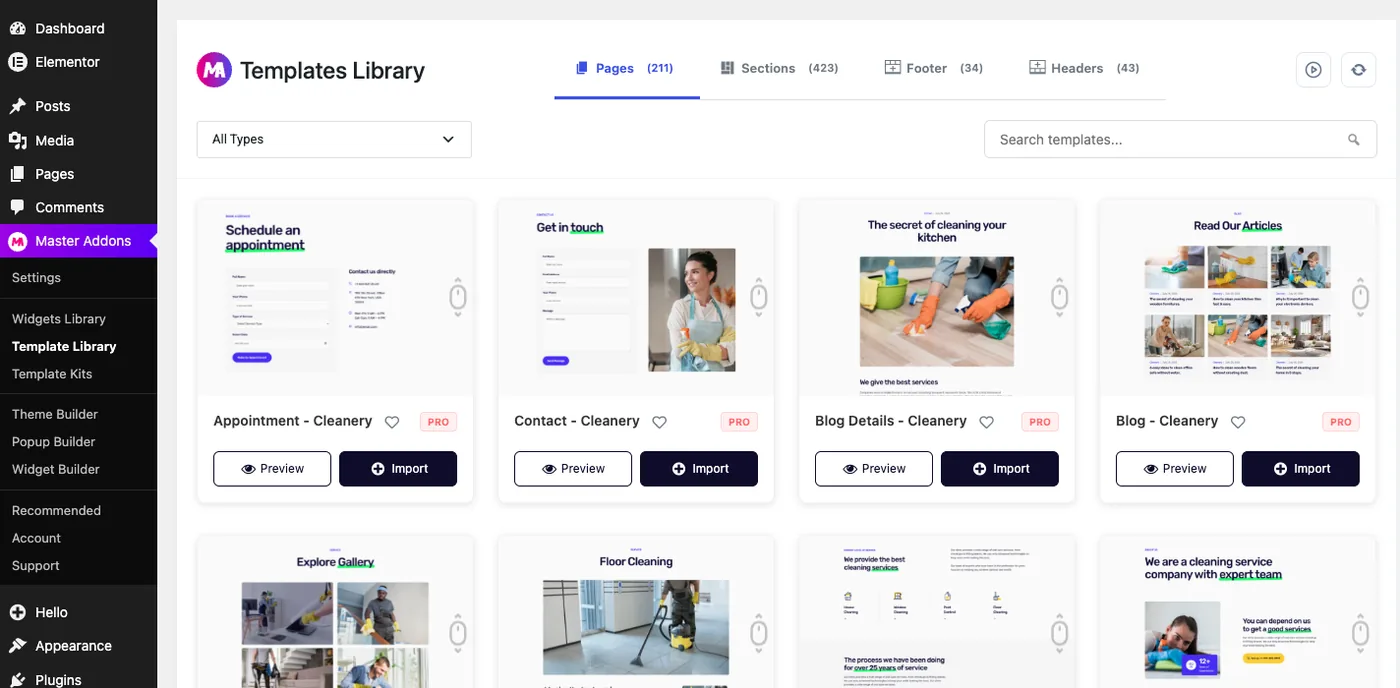
Task: Click the Posts pin icon
Action: tap(17, 106)
